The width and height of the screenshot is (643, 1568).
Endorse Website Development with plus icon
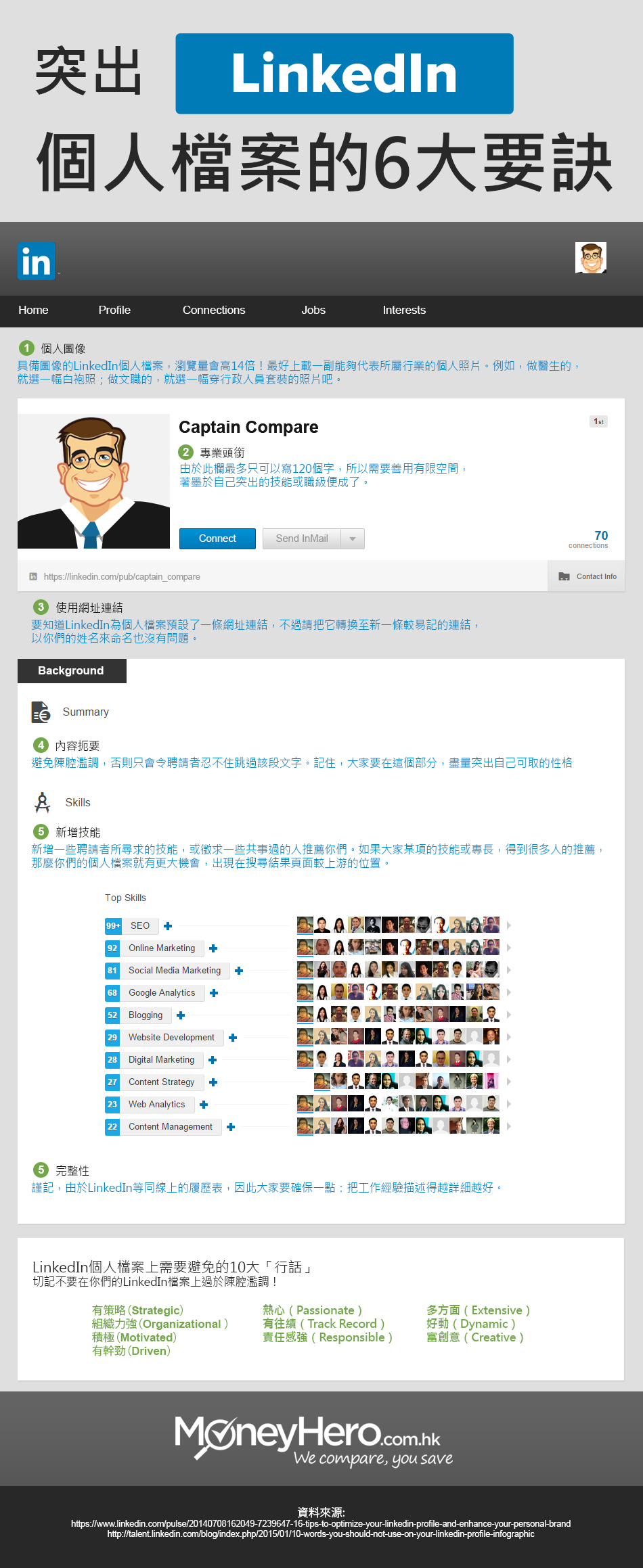[233, 1038]
